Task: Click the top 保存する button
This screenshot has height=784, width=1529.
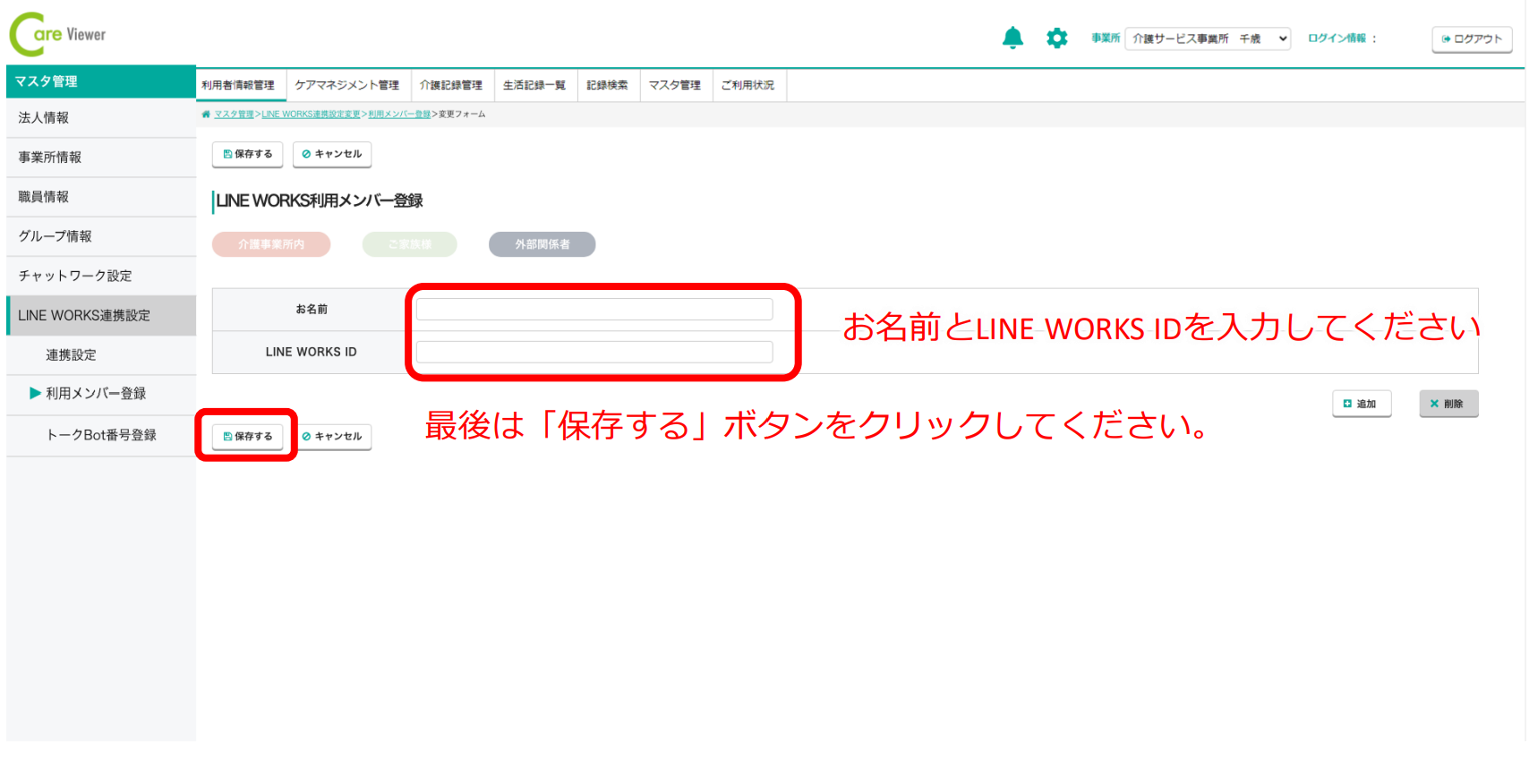Action: [248, 154]
